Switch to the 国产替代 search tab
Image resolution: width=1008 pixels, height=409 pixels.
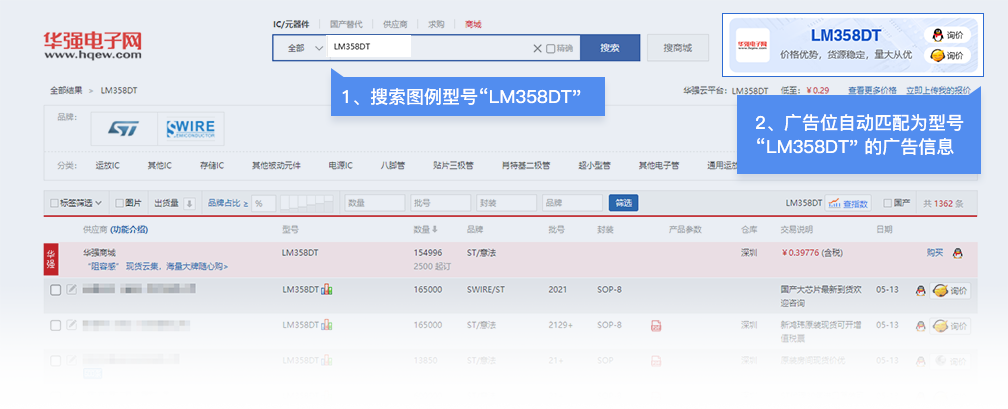pyautogui.click(x=346, y=24)
